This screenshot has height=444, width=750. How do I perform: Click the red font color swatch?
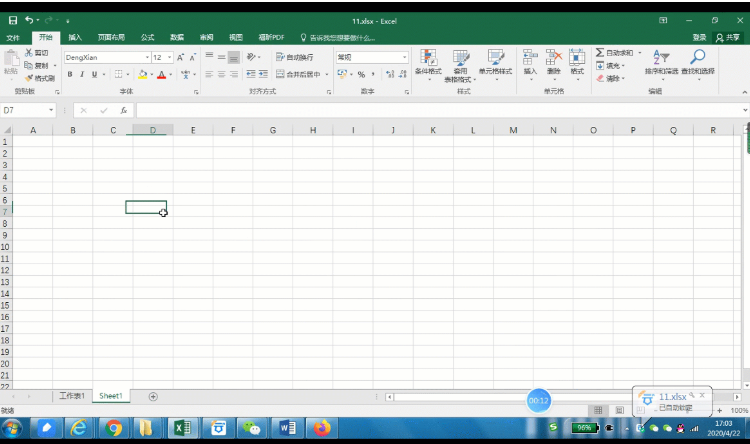160,74
